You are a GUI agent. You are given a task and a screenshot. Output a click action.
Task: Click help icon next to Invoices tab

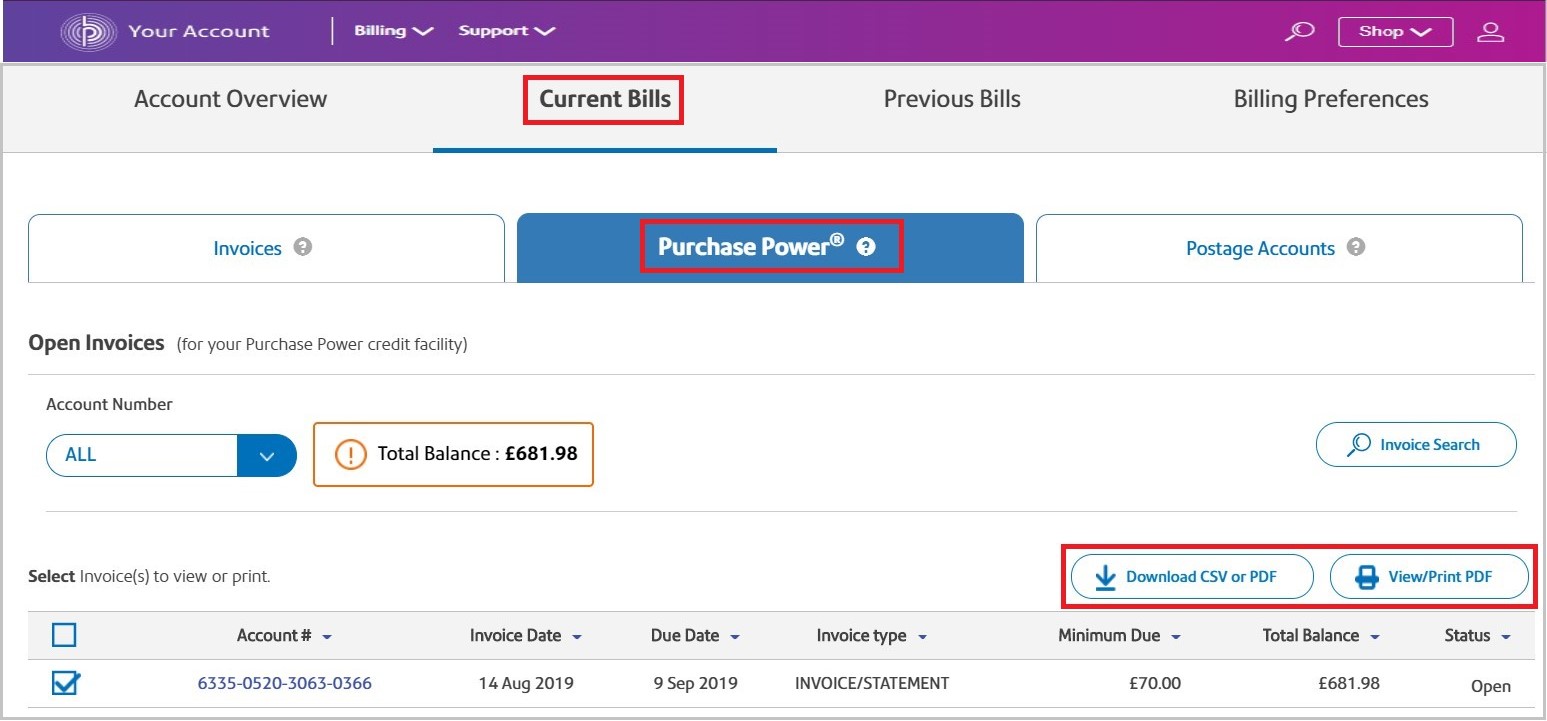pyautogui.click(x=303, y=247)
